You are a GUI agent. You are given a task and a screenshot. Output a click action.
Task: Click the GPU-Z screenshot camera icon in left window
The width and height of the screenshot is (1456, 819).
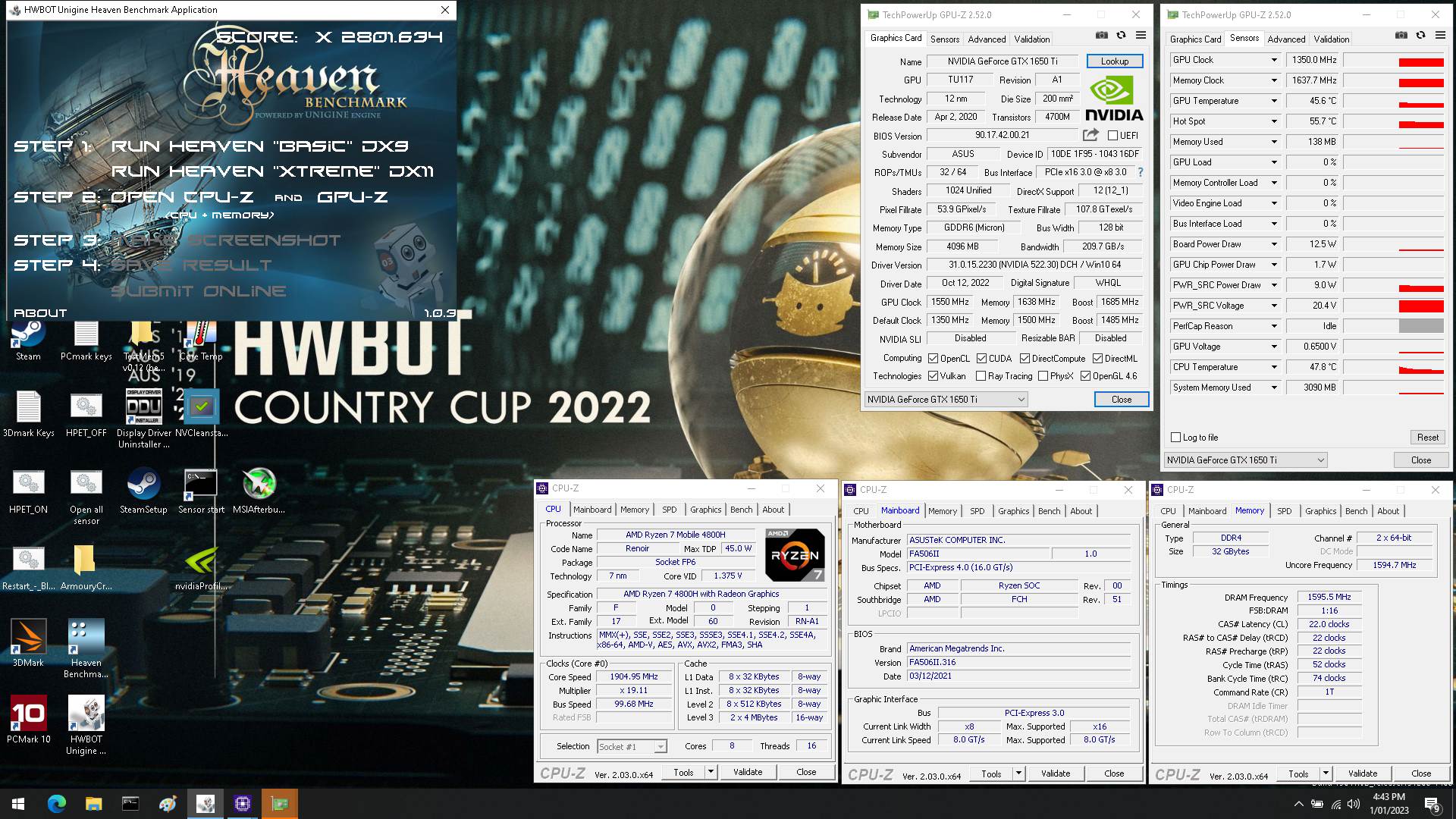1101,35
